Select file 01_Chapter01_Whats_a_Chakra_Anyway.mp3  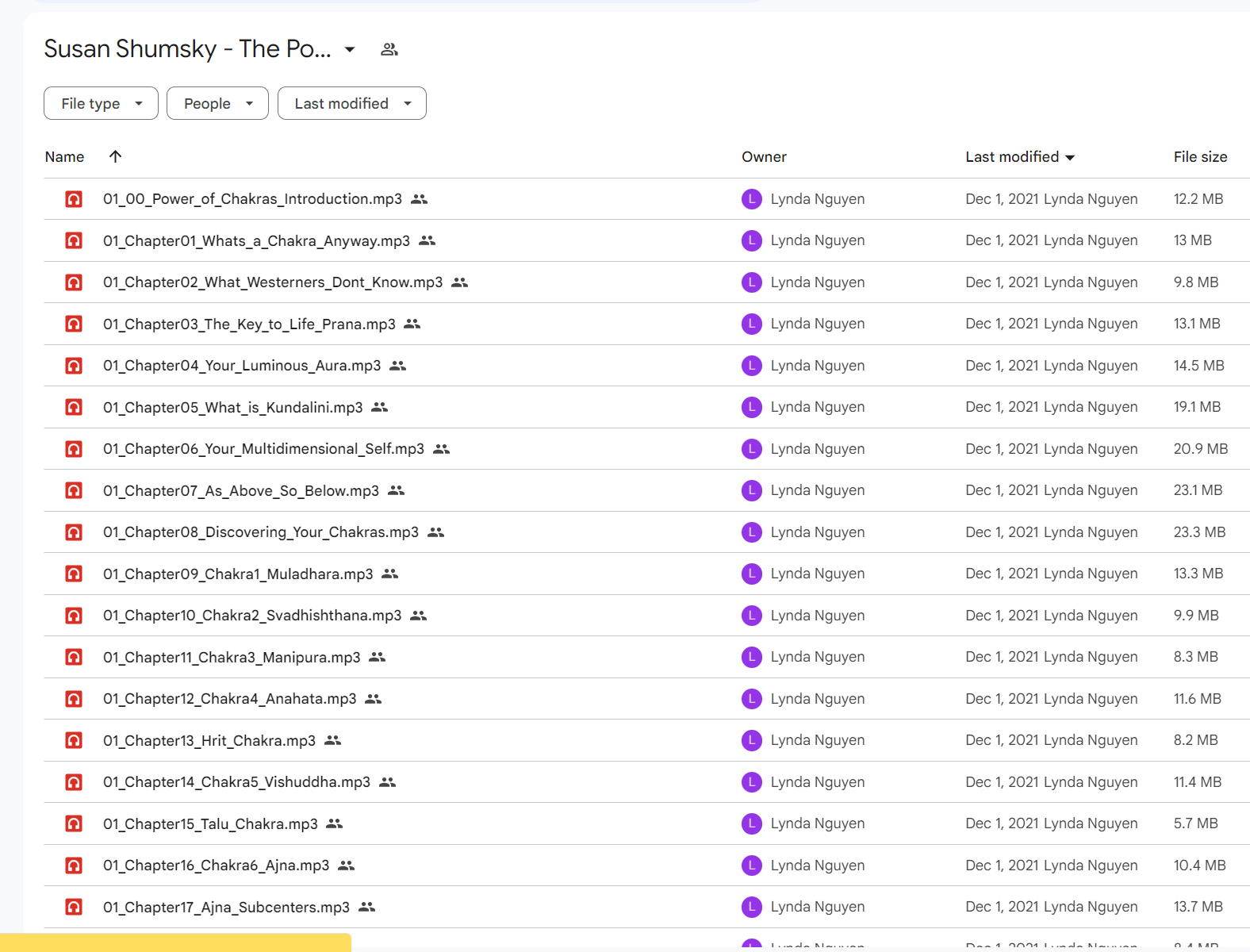click(256, 240)
